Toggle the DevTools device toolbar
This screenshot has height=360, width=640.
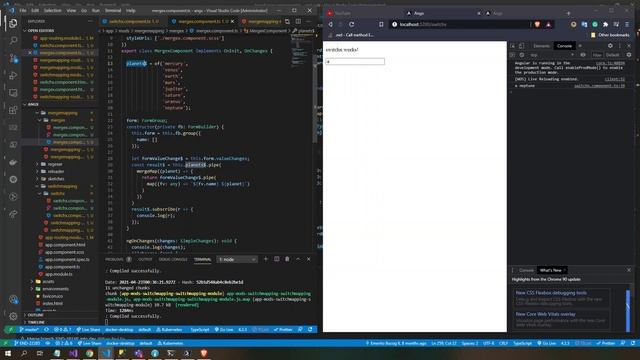[522, 46]
